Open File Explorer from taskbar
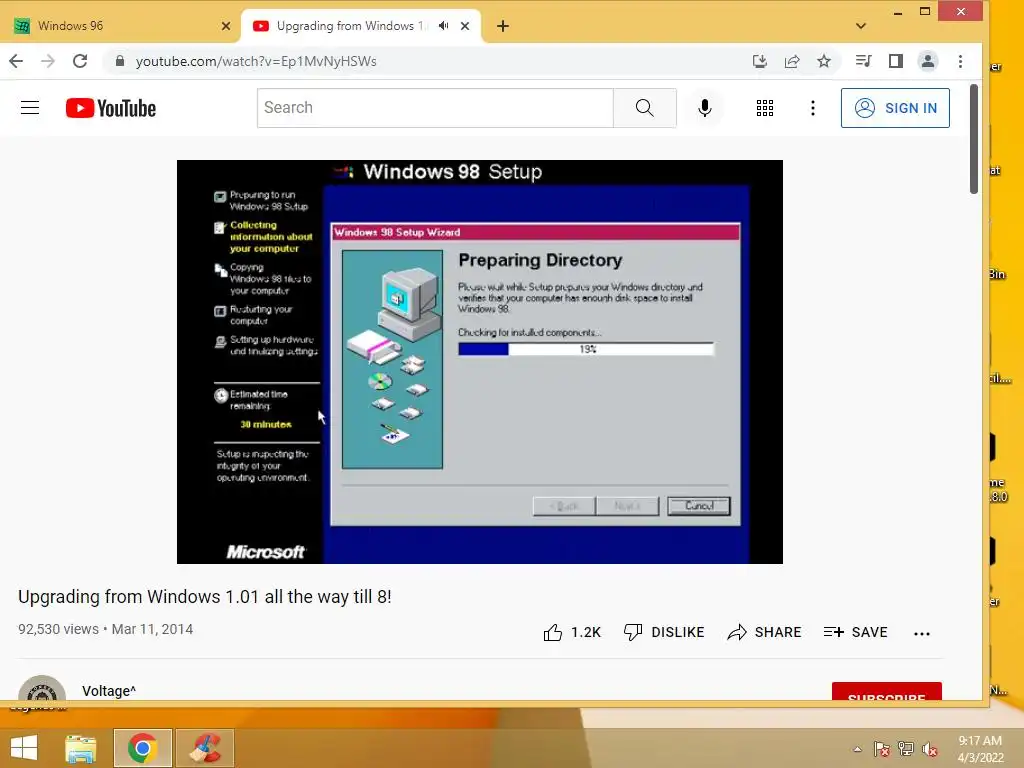The width and height of the screenshot is (1024, 768). (81, 748)
